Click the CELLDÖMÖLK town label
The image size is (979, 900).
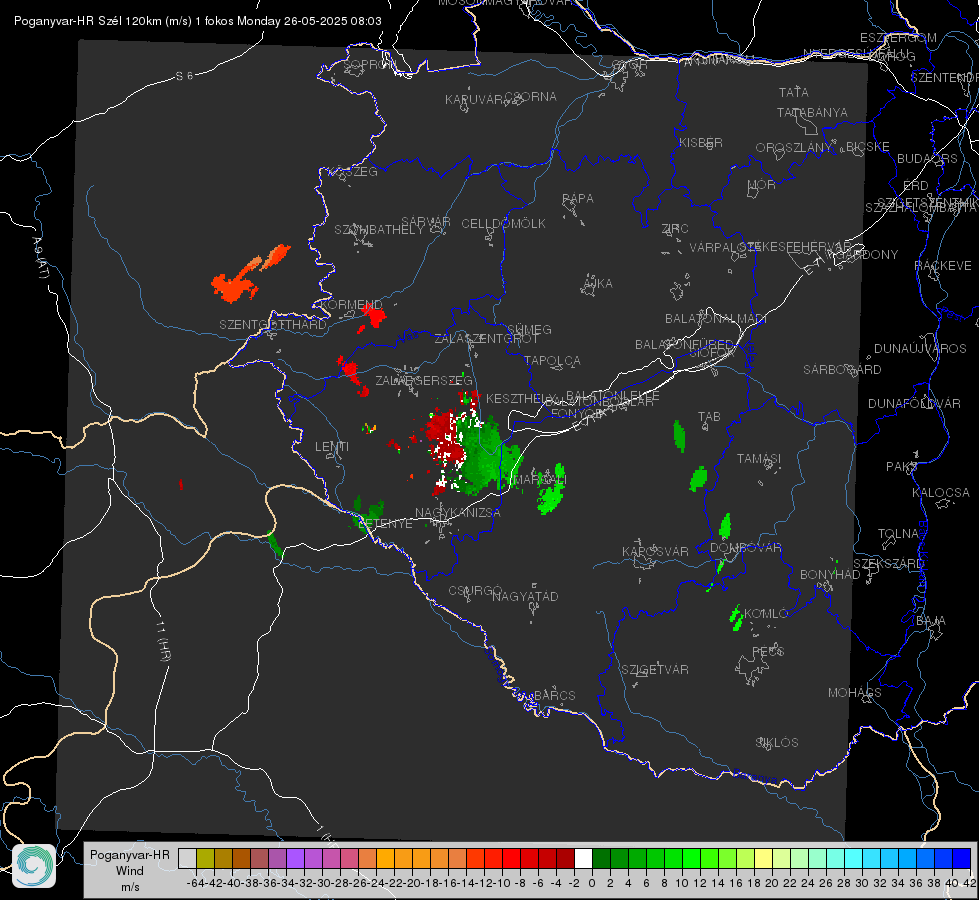pos(504,224)
